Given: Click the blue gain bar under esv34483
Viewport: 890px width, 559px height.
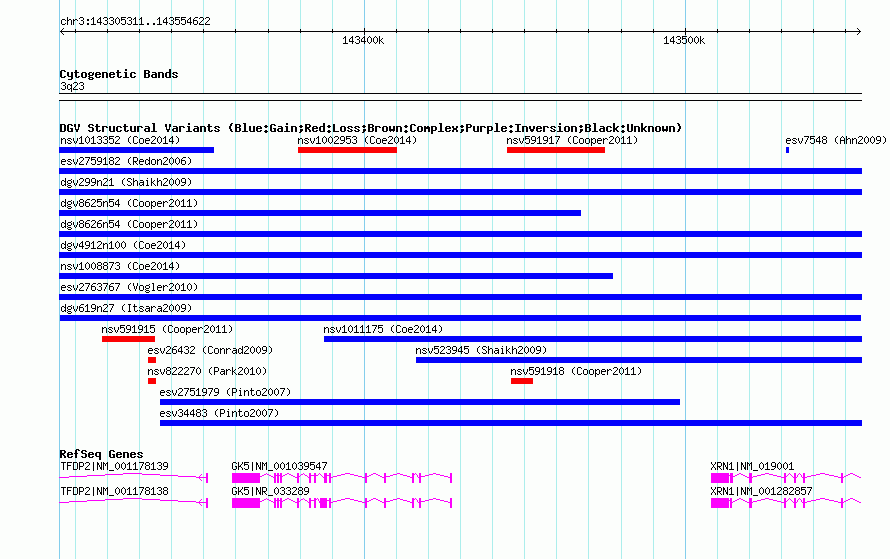Looking at the screenshot, I should pos(511,423).
